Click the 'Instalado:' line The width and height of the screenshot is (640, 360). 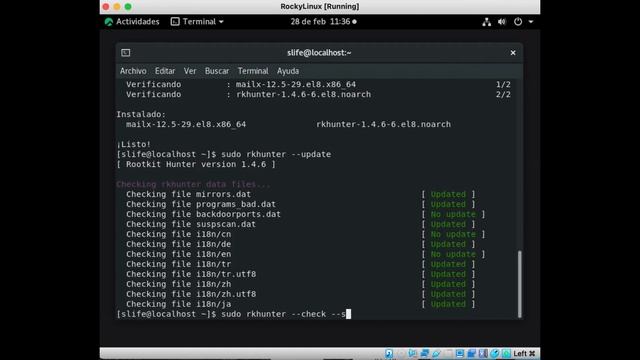tap(141, 114)
